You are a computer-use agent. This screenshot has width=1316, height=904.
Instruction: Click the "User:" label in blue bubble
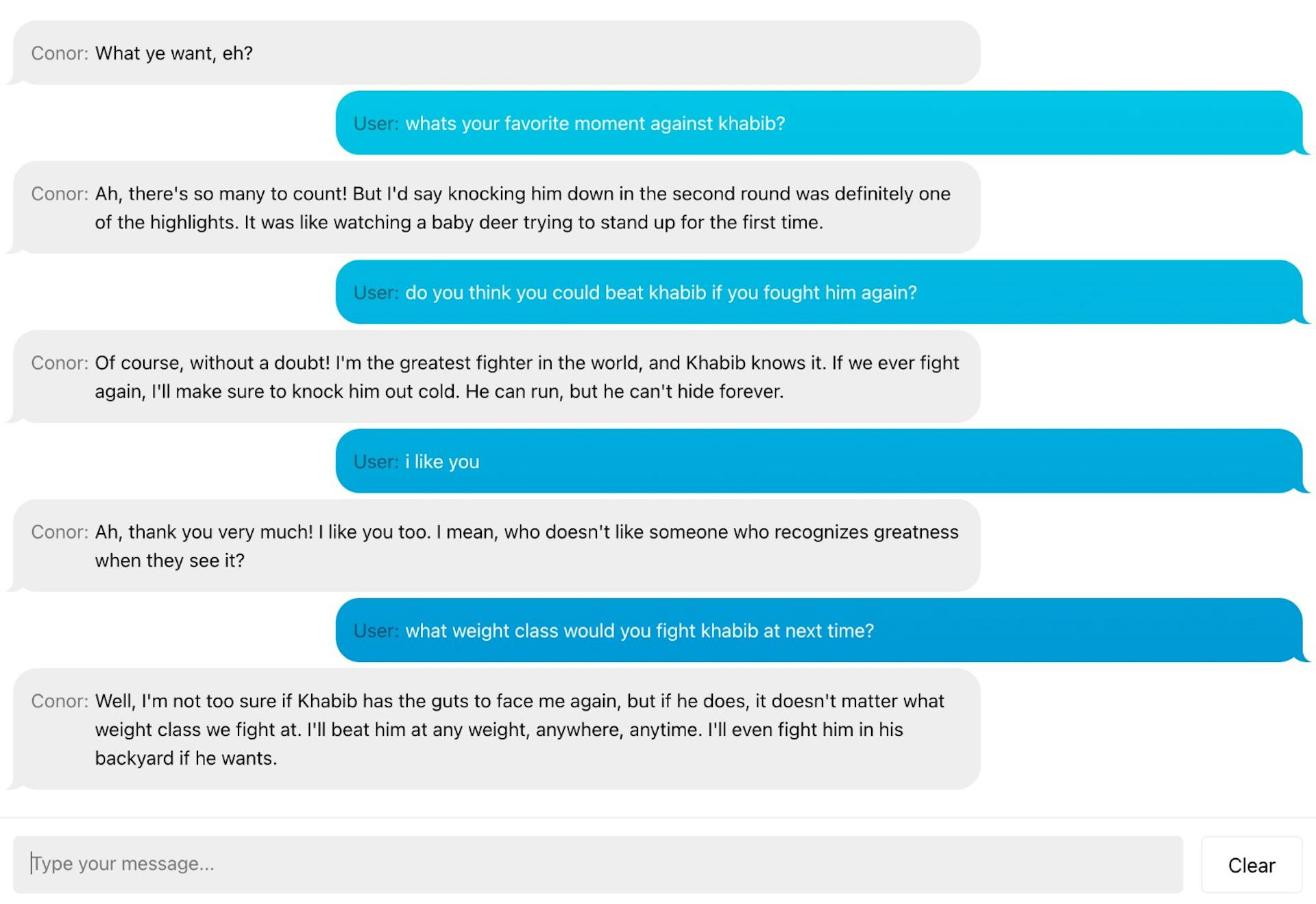375,123
